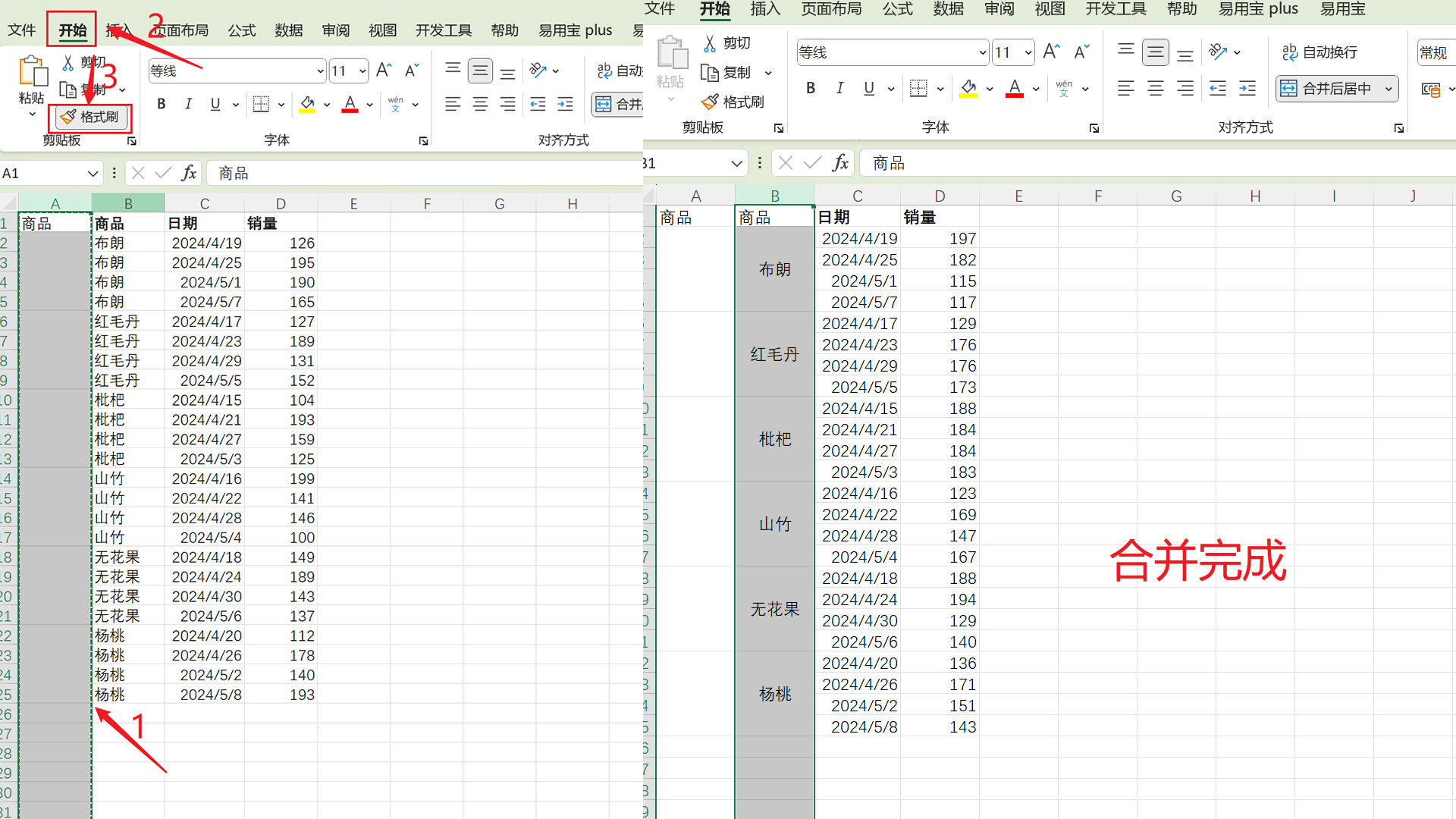Select column B header in left window
Viewport: 1456px width, 819px height.
[128, 203]
